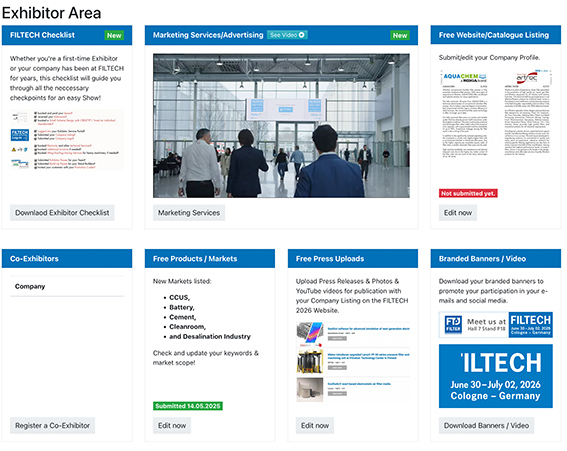Click the checklist preview image
The height and width of the screenshot is (451, 567).
click(x=67, y=140)
